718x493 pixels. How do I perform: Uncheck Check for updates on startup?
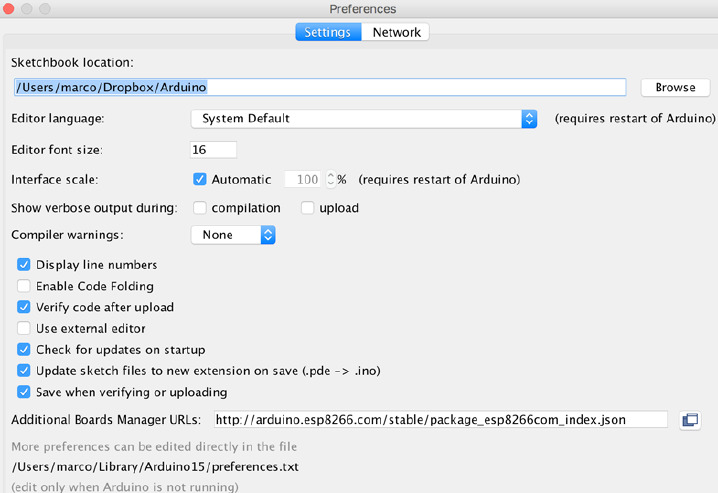(24, 349)
